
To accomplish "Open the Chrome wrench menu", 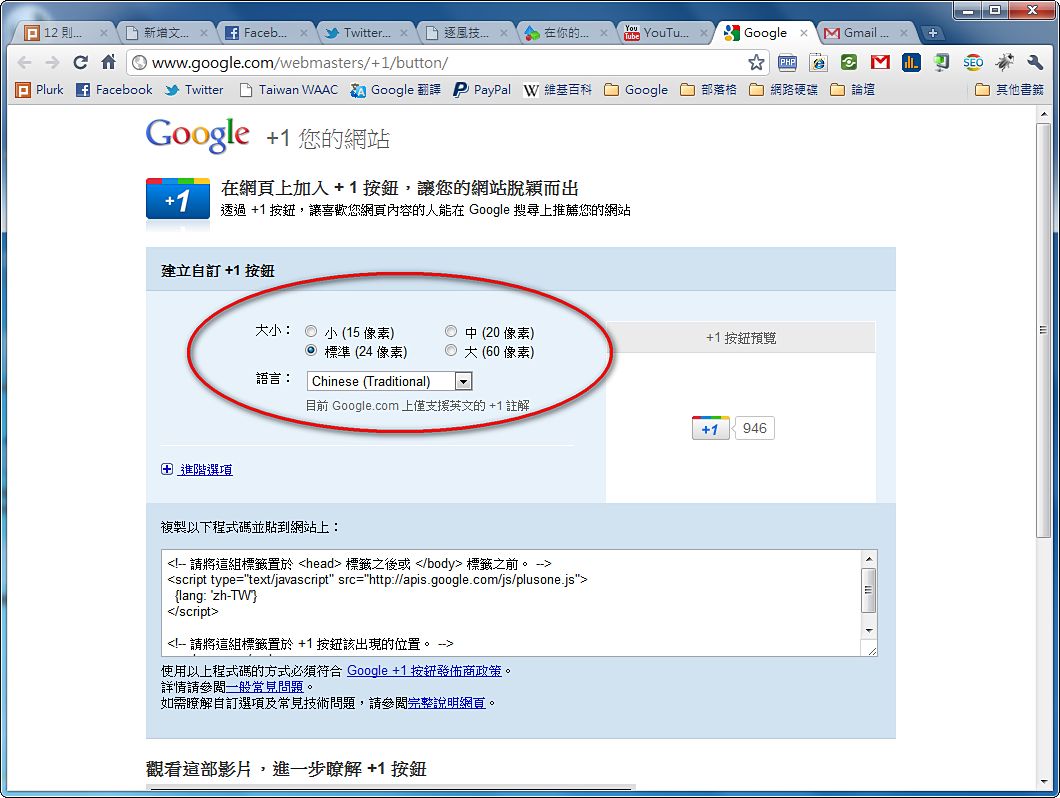I will point(1035,63).
